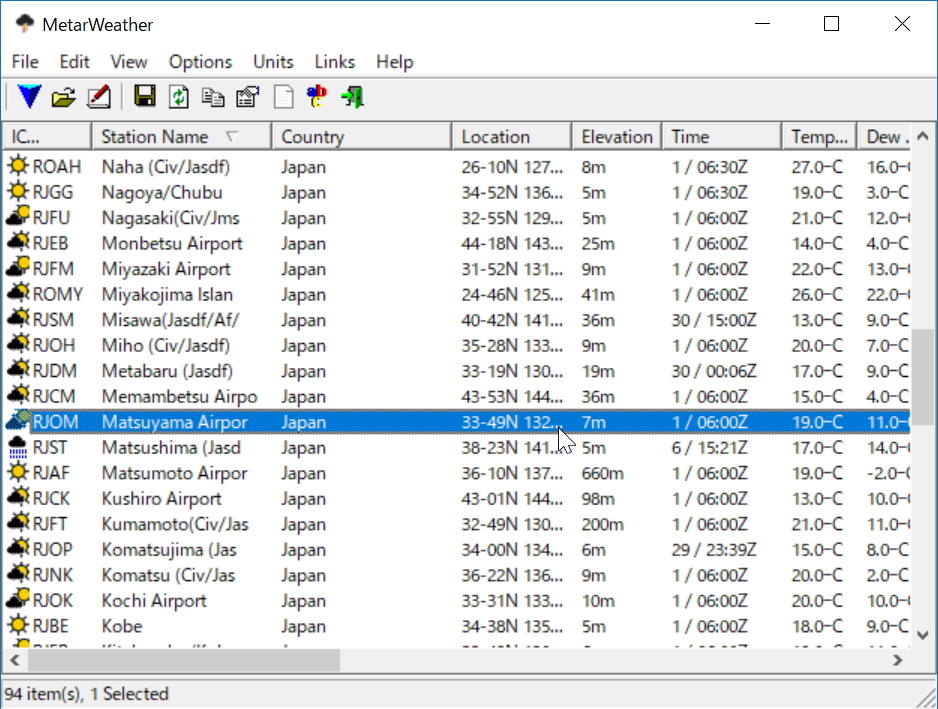The height and width of the screenshot is (709, 938).
Task: Click the 660m elevation cell
Action: click(602, 473)
